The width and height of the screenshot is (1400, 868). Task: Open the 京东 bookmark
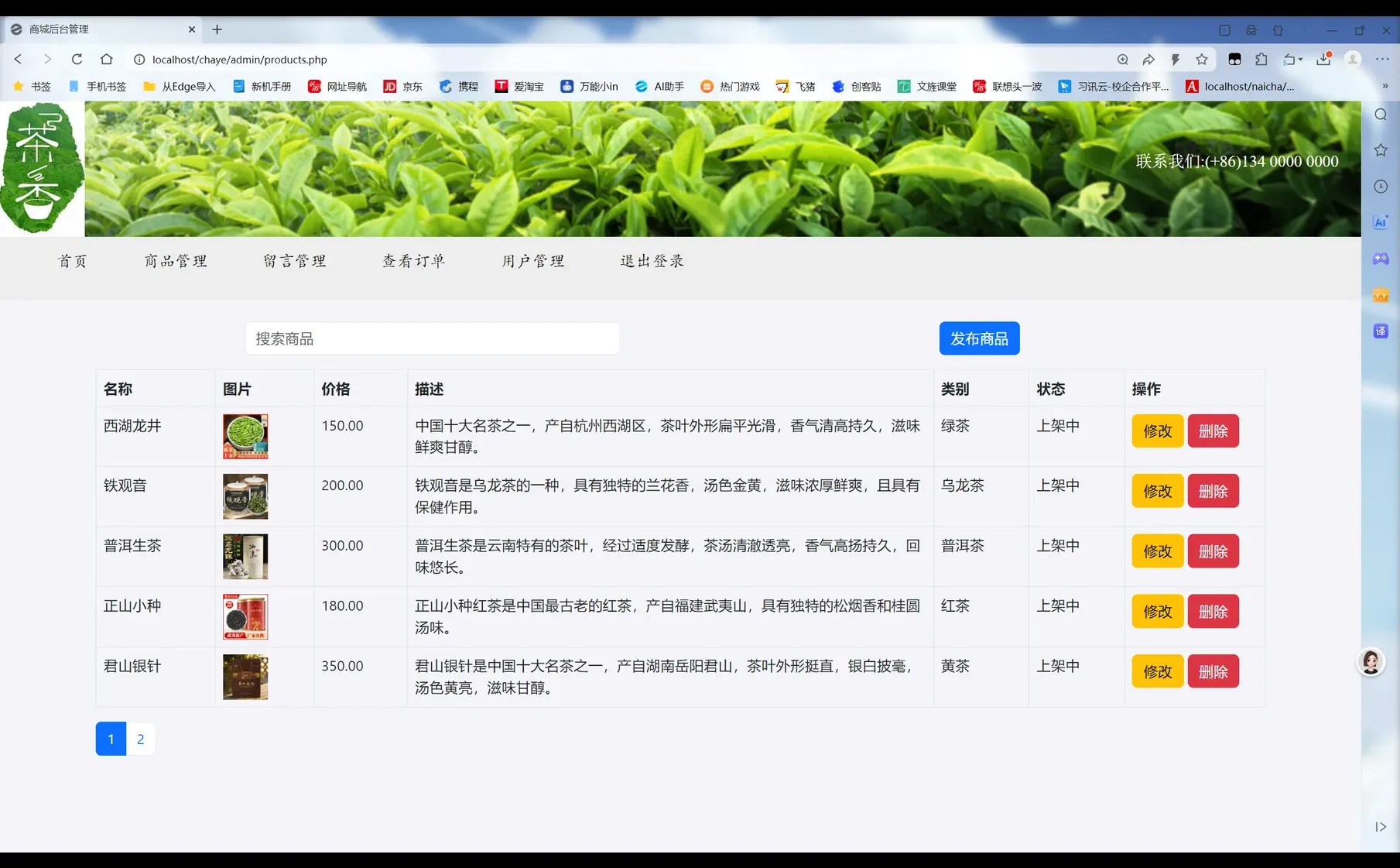point(402,86)
